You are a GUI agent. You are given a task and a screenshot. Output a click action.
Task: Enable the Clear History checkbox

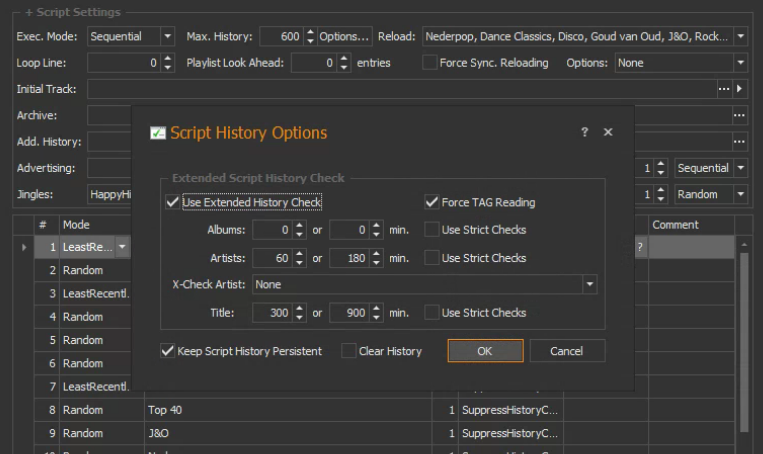click(x=348, y=351)
